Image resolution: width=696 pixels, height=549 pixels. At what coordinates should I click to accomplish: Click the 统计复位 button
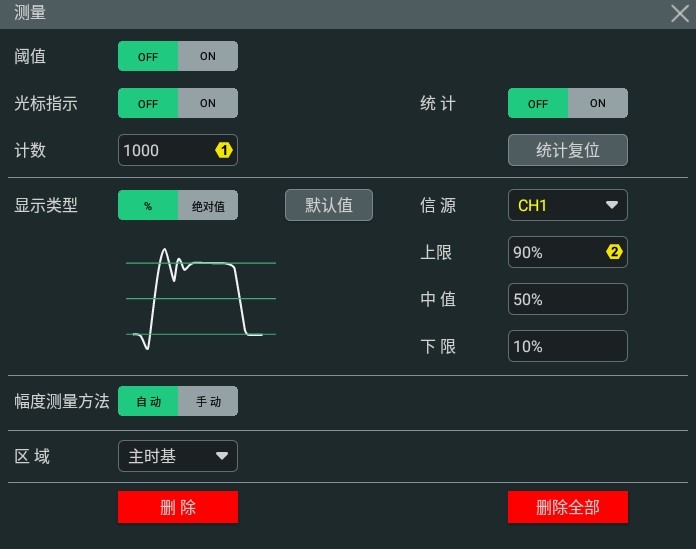567,150
